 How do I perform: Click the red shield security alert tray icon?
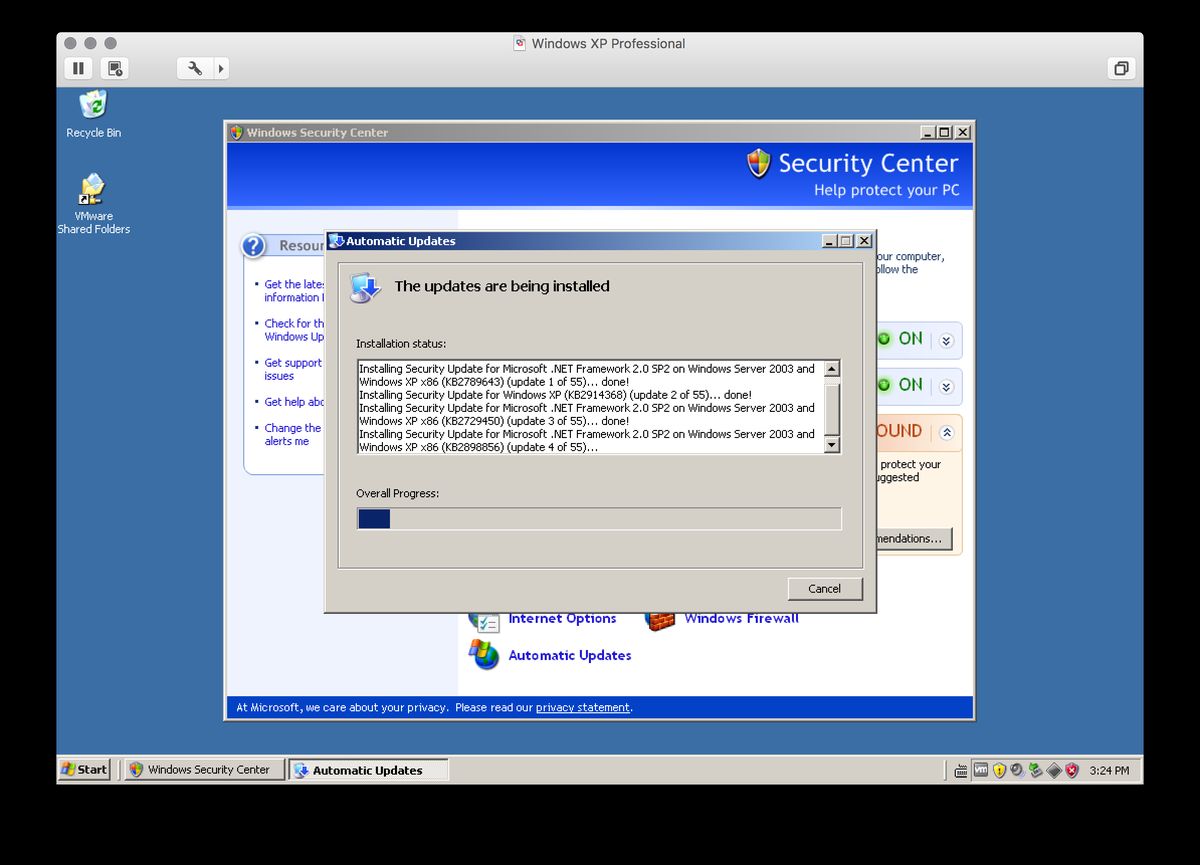(x=1071, y=770)
